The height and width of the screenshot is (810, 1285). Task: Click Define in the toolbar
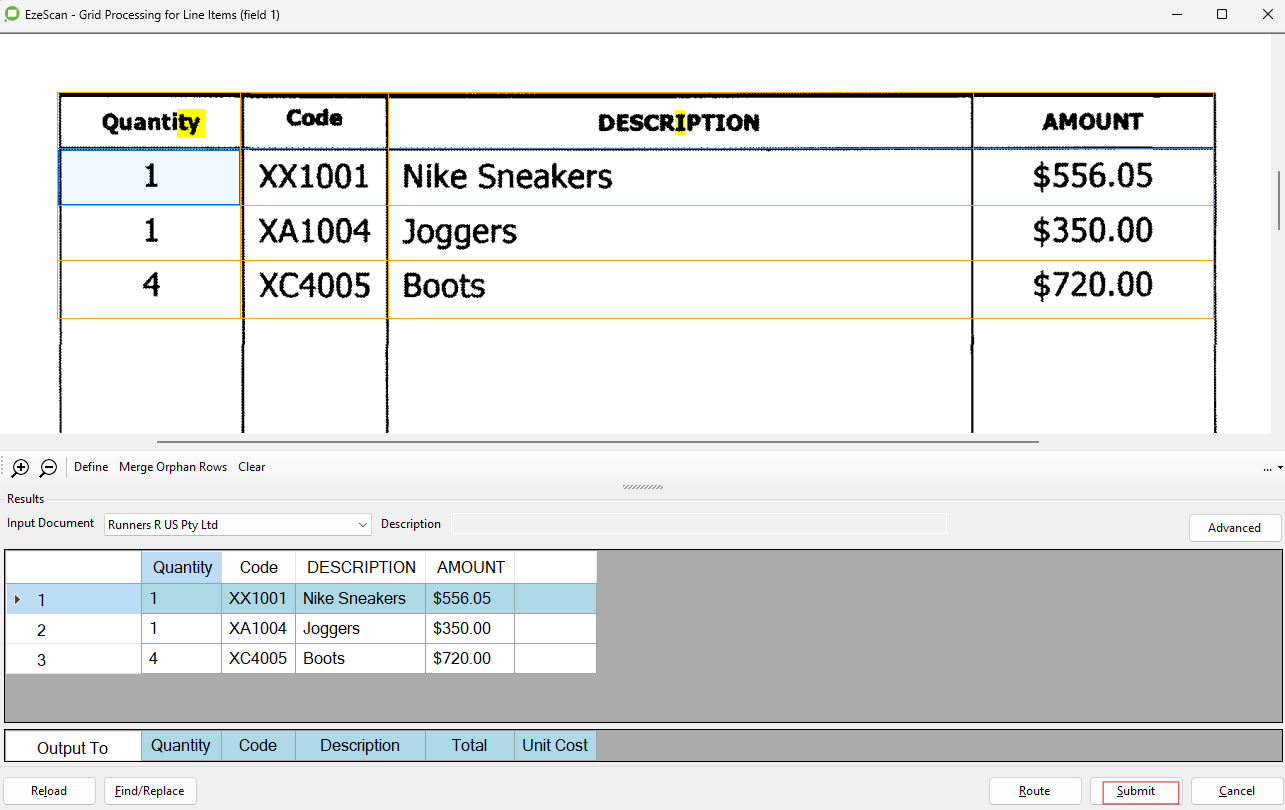91,467
